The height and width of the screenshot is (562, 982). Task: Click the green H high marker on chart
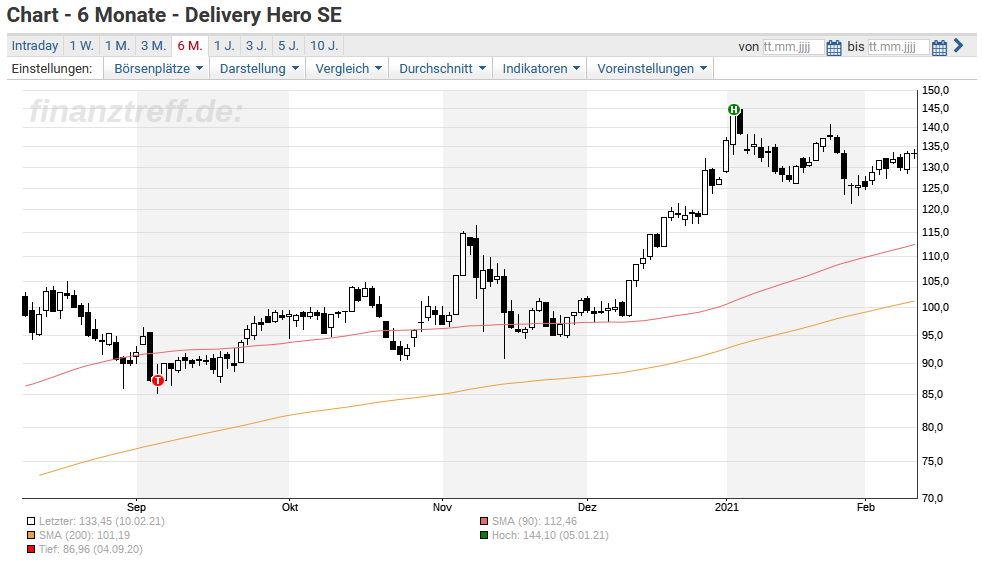tap(734, 110)
